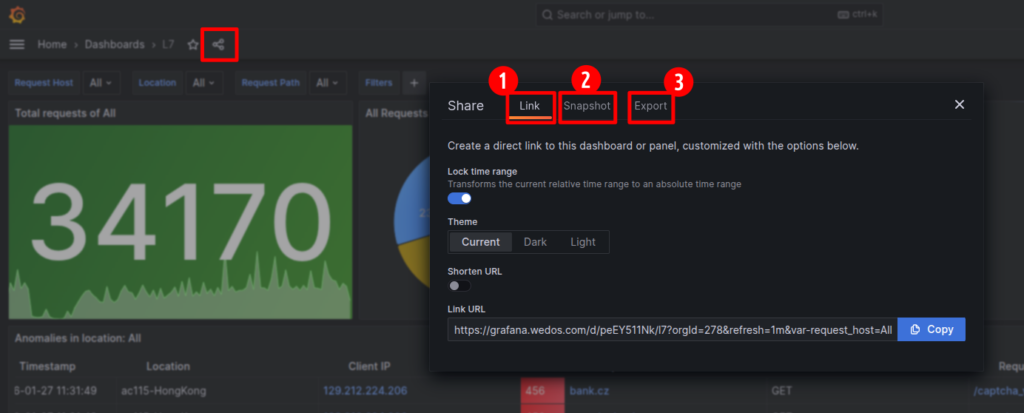
Task: Go to Dashboards breadcrumb
Action: [115, 44]
